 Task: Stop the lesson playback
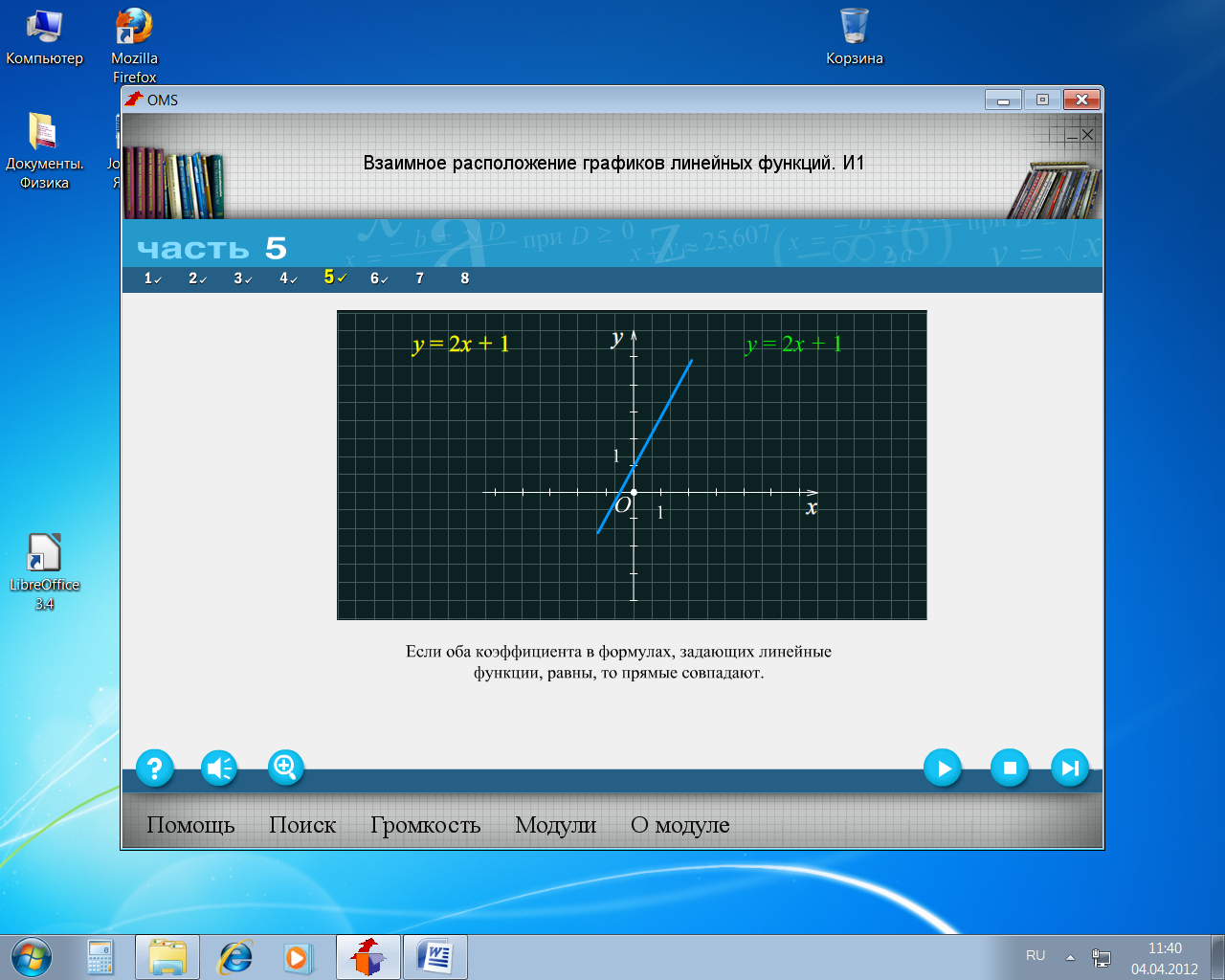[1009, 768]
